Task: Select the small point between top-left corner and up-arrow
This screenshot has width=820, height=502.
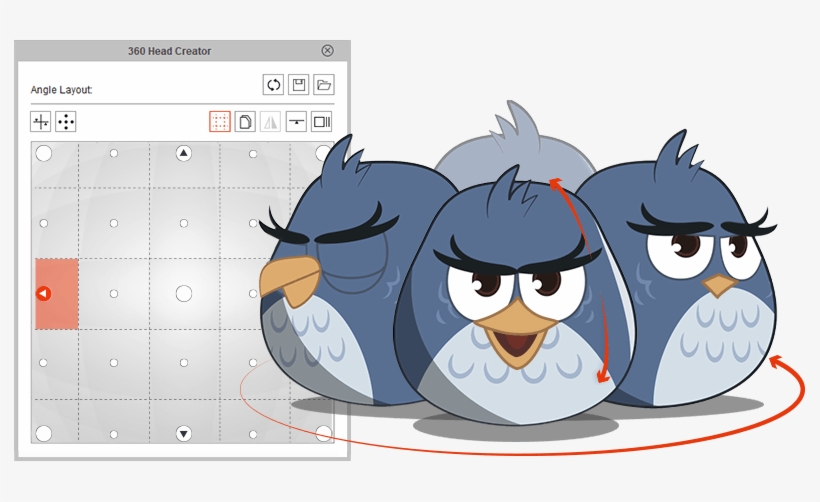Action: pyautogui.click(x=113, y=153)
